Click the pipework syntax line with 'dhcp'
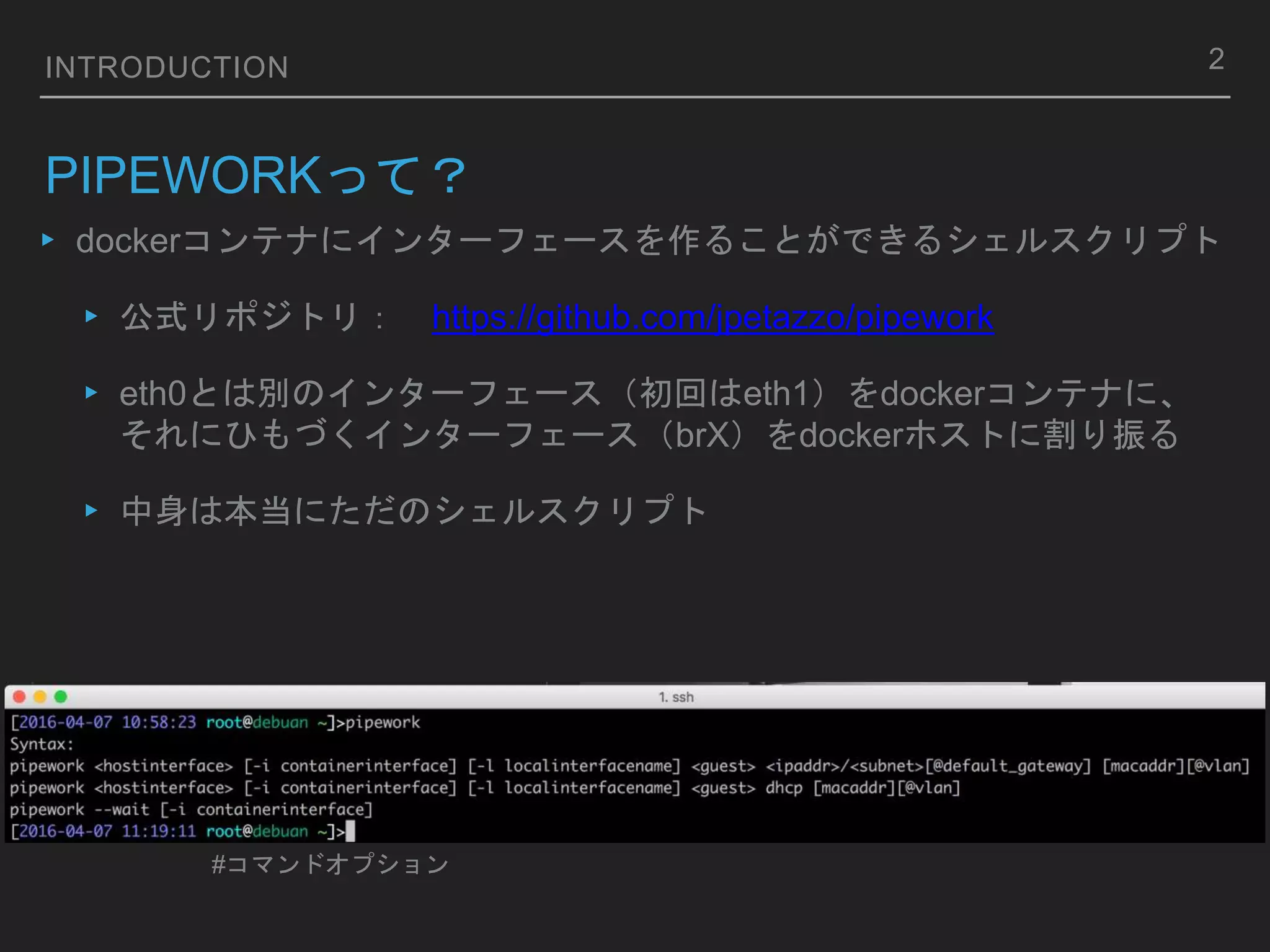This screenshot has width=1270, height=952. pyautogui.click(x=485, y=788)
